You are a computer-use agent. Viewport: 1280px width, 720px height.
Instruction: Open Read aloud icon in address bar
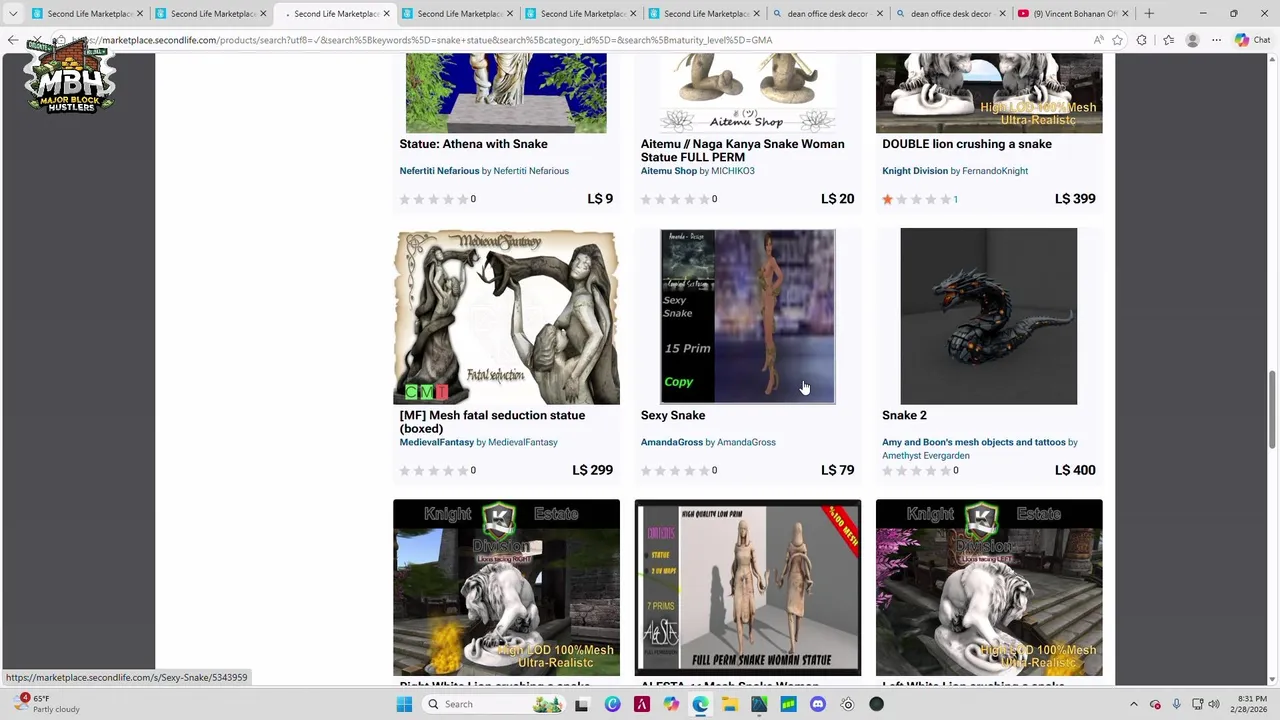pos(1098,40)
